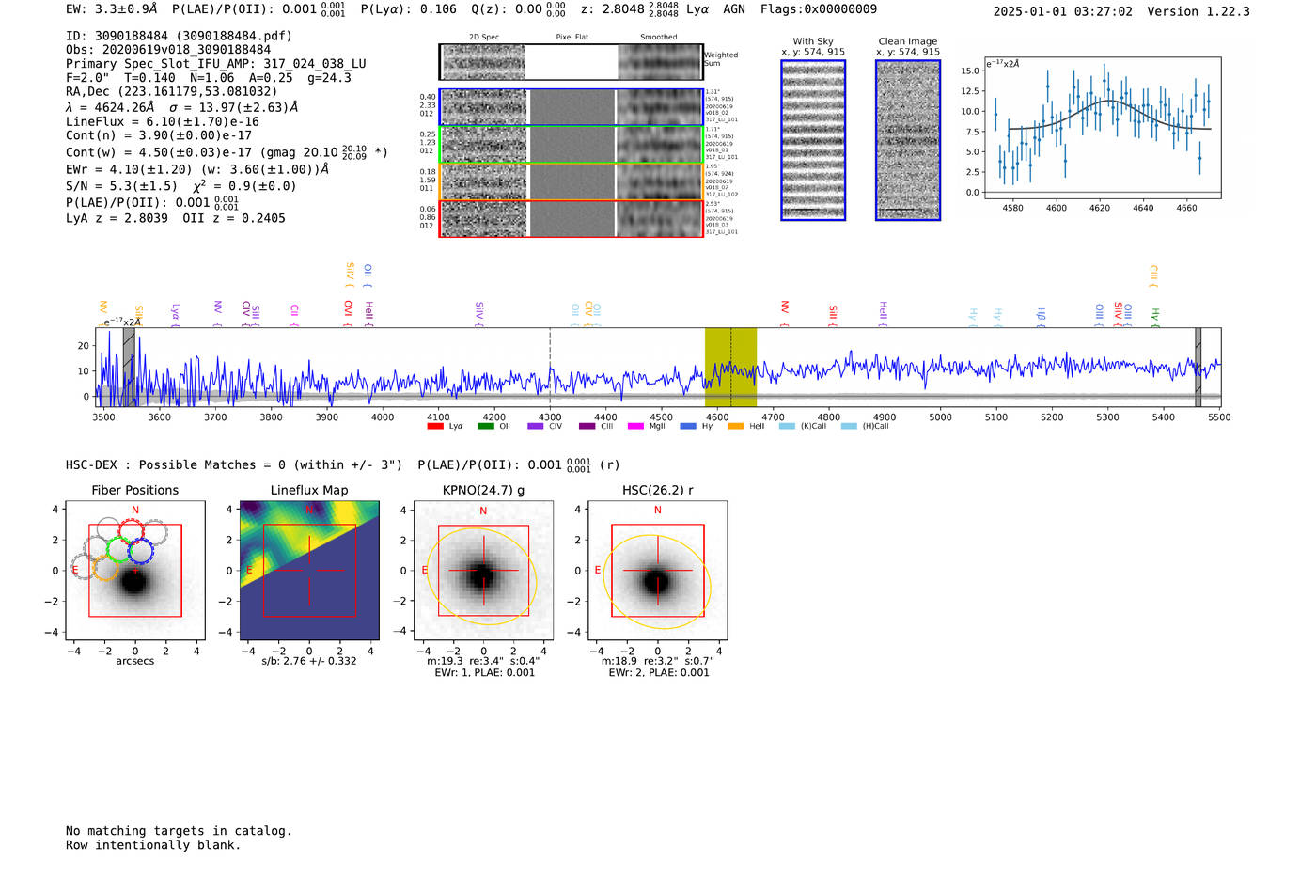
Task: Click the blue fiber circle in Fiber Positions
Action: tap(141, 551)
